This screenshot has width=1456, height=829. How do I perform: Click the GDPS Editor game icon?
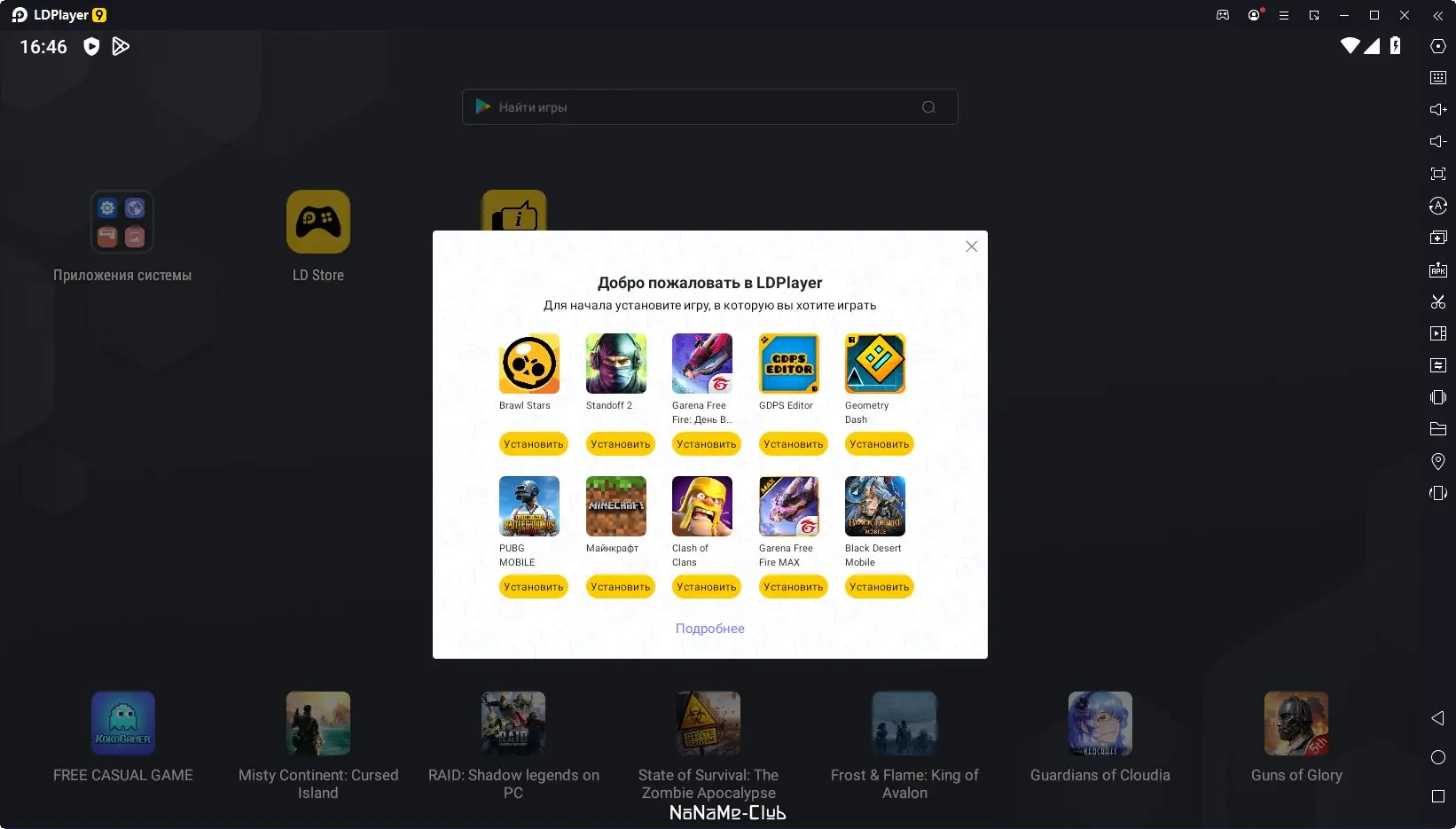789,364
